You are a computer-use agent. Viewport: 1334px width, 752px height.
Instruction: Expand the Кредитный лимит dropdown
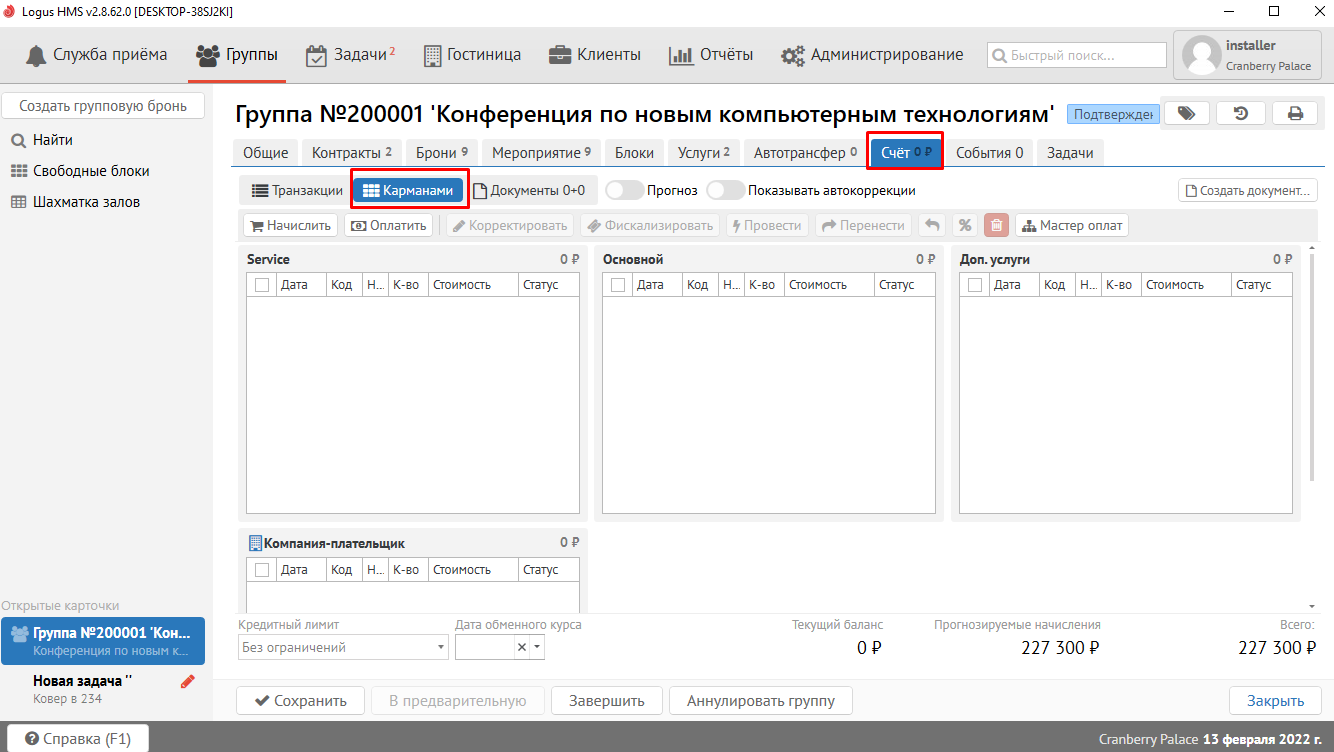pyautogui.click(x=441, y=648)
